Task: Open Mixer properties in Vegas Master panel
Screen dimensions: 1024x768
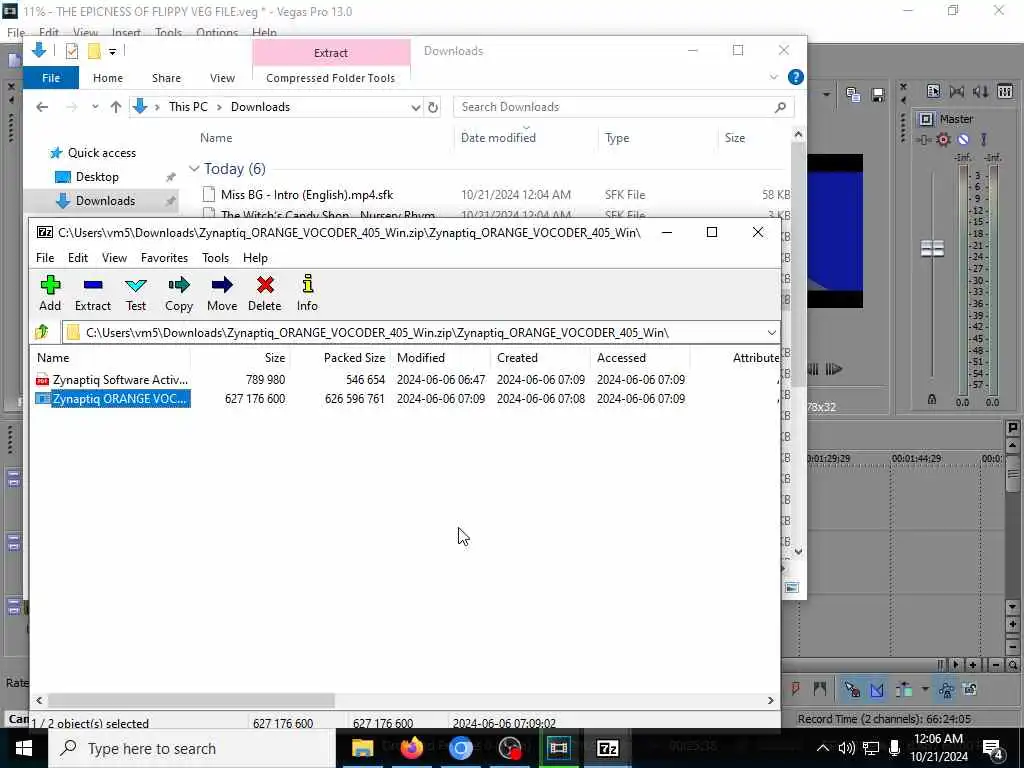Action: [x=933, y=91]
